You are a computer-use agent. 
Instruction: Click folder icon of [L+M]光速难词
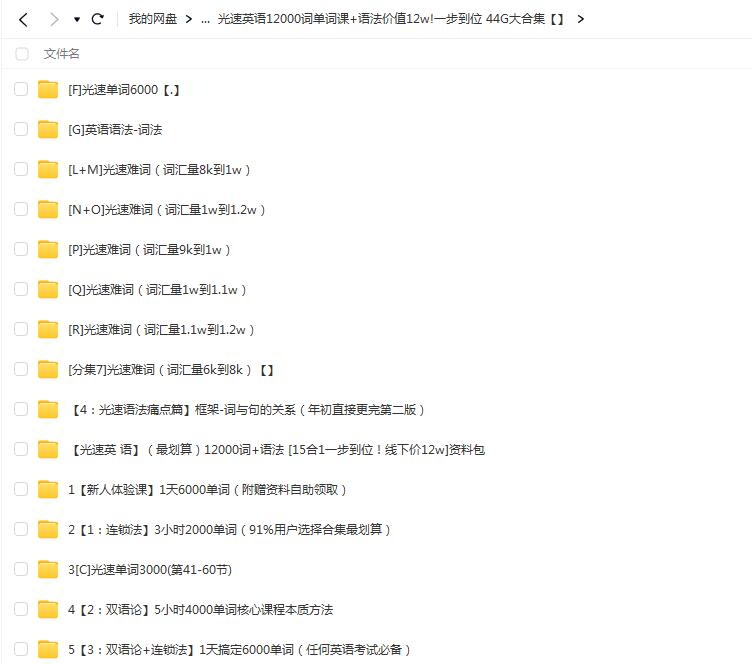[48, 169]
